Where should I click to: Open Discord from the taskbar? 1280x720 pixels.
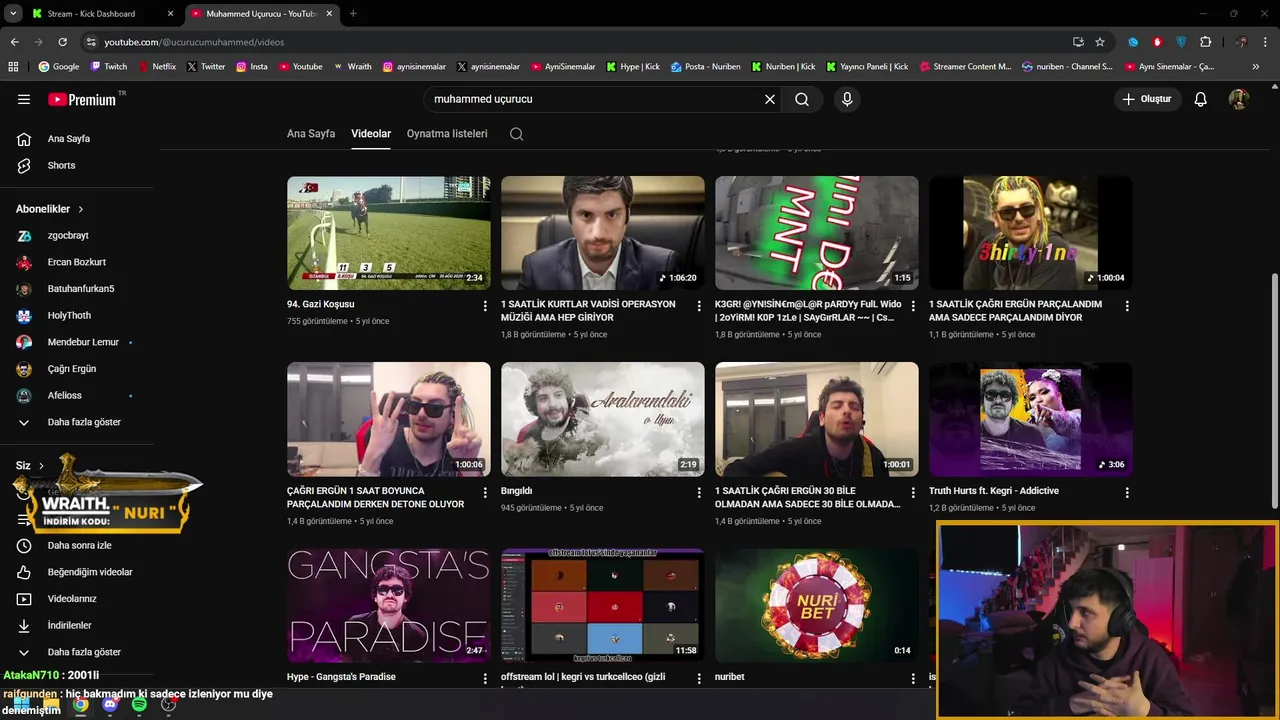(110, 704)
